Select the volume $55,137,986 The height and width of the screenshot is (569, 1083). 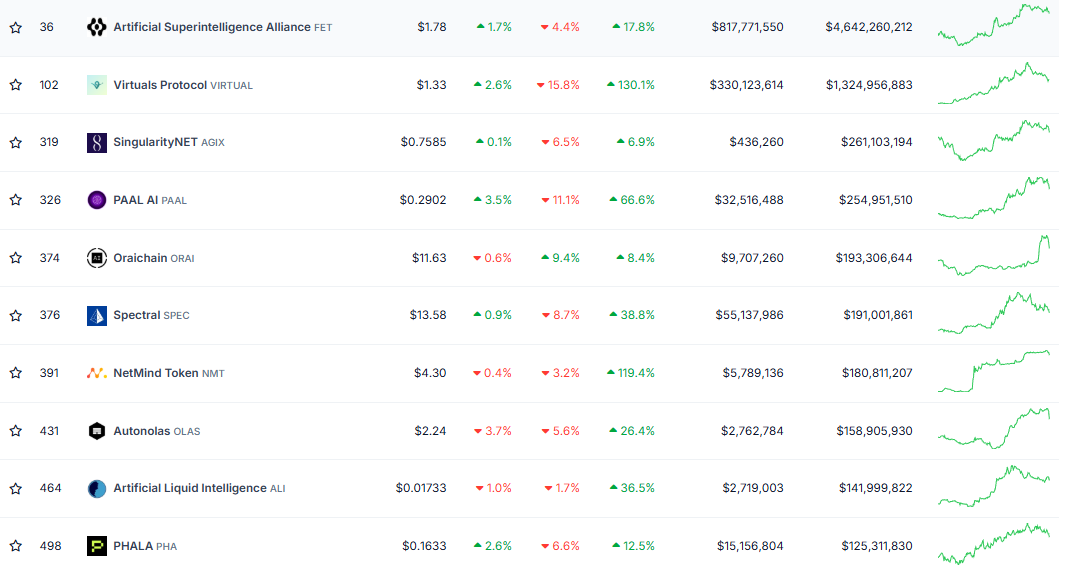click(749, 315)
